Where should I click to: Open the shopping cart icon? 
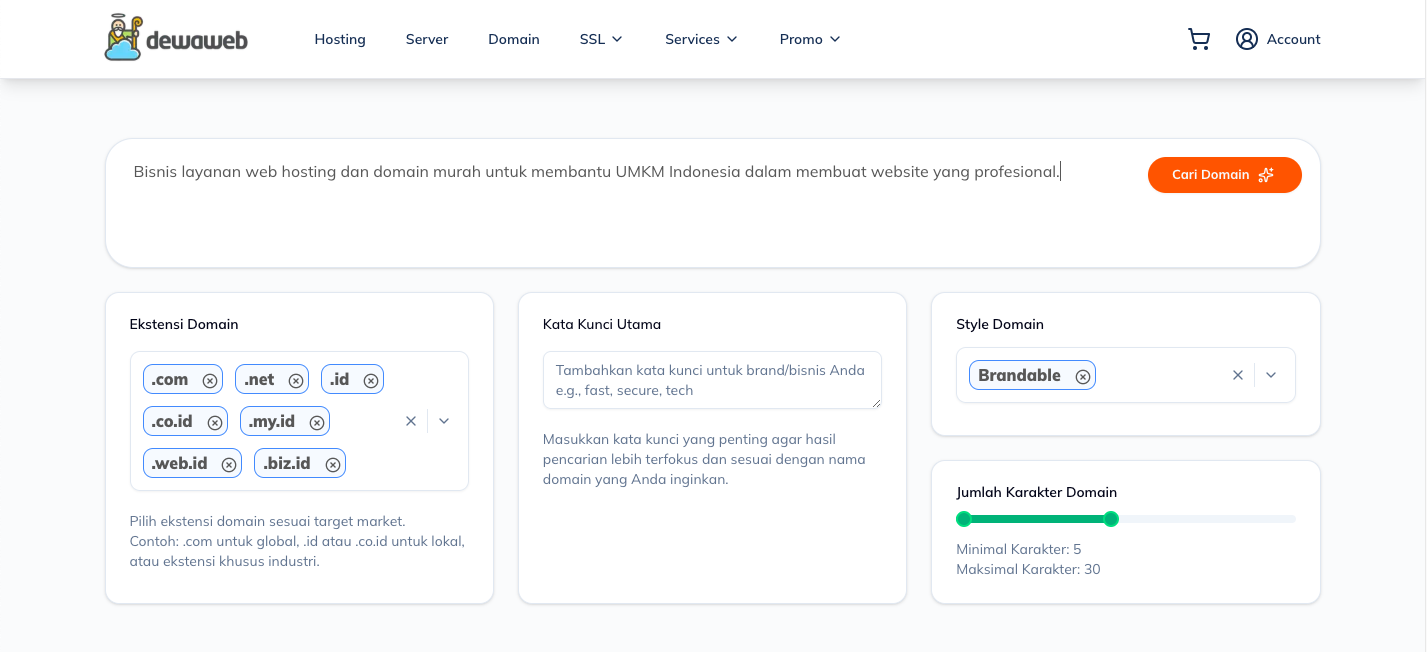pos(1199,39)
